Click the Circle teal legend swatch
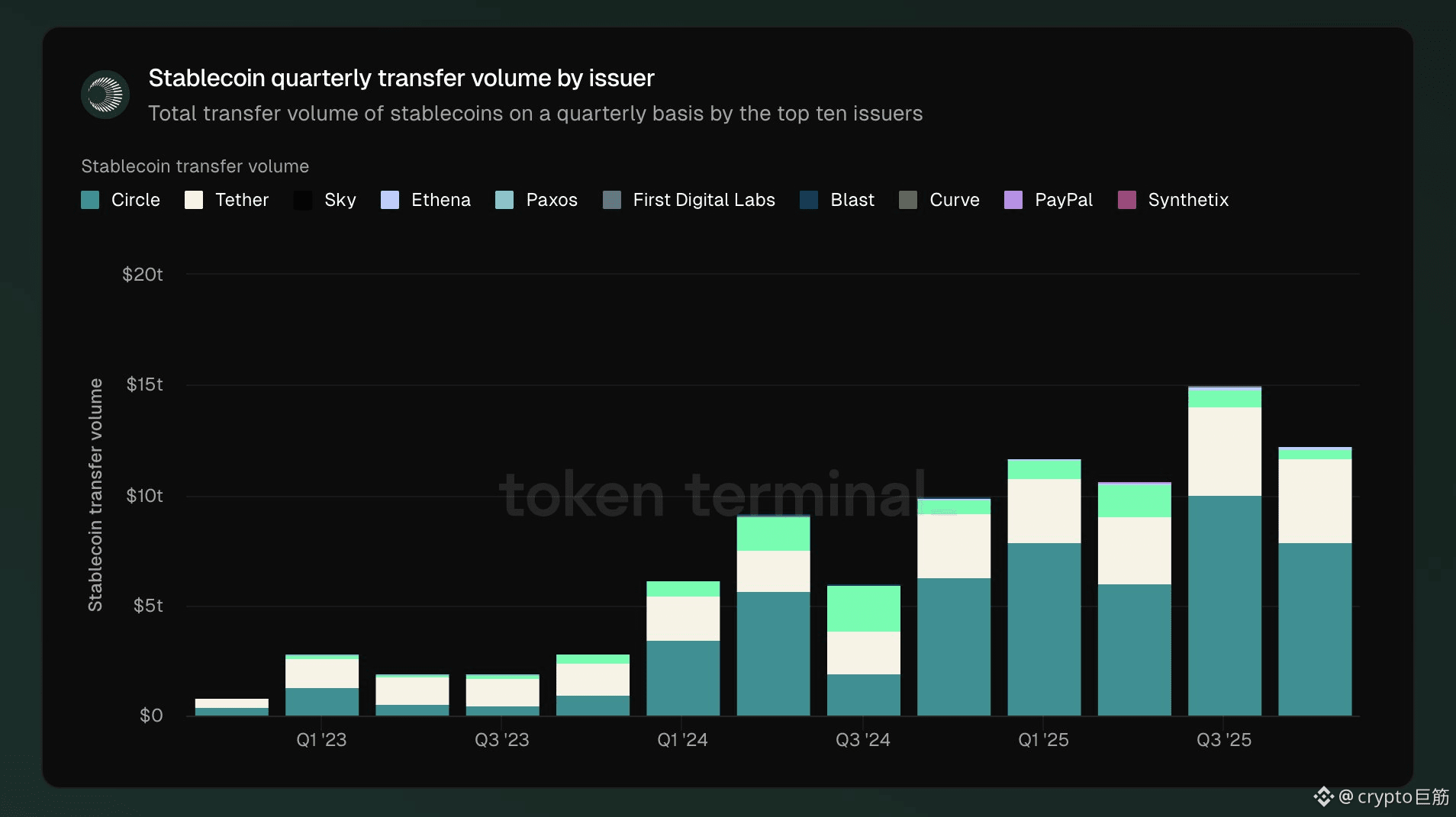Image resolution: width=1456 pixels, height=817 pixels. tap(90, 200)
